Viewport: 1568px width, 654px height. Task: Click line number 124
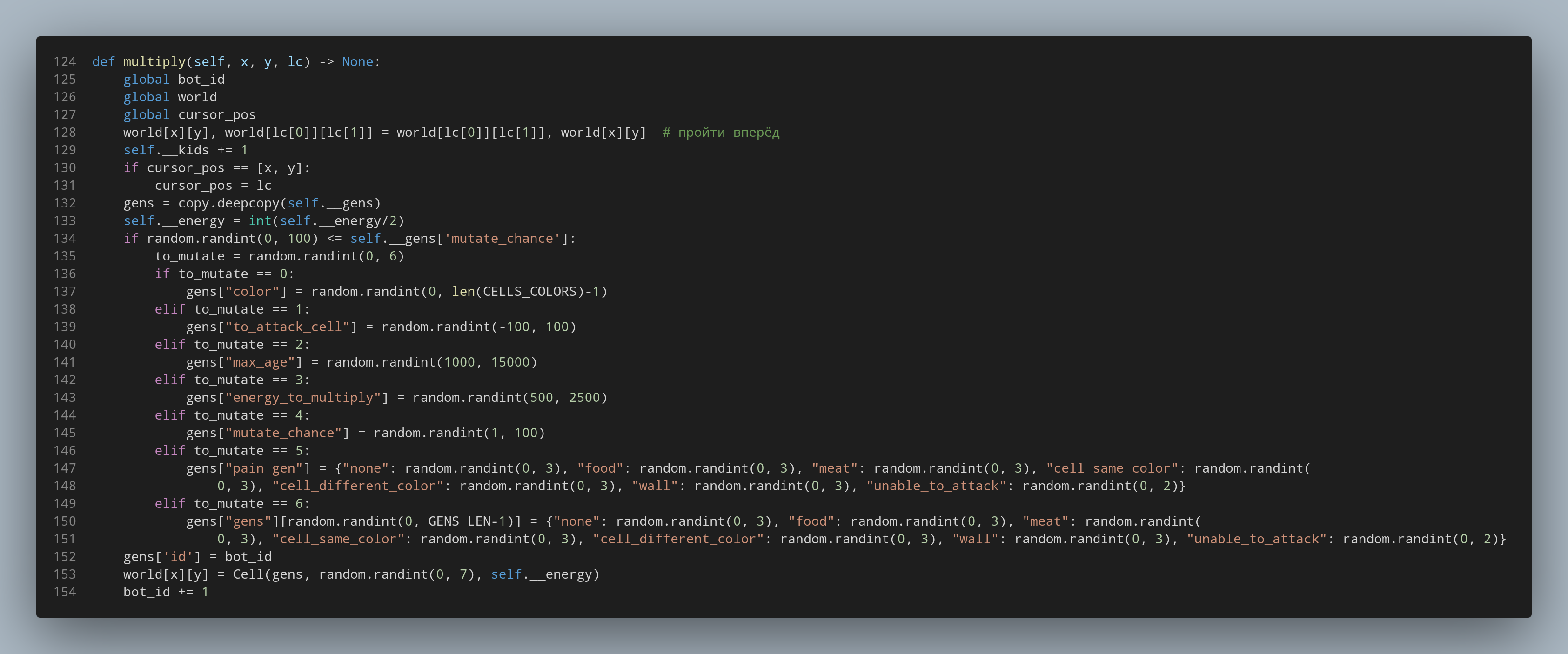click(x=65, y=62)
